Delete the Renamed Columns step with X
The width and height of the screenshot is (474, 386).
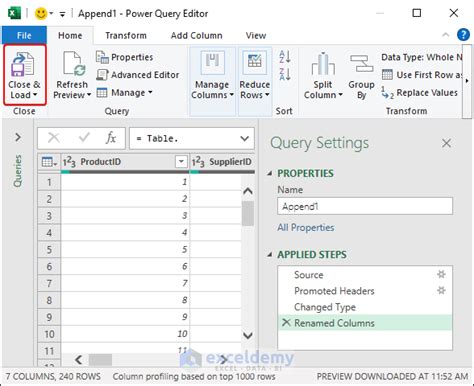(x=286, y=322)
